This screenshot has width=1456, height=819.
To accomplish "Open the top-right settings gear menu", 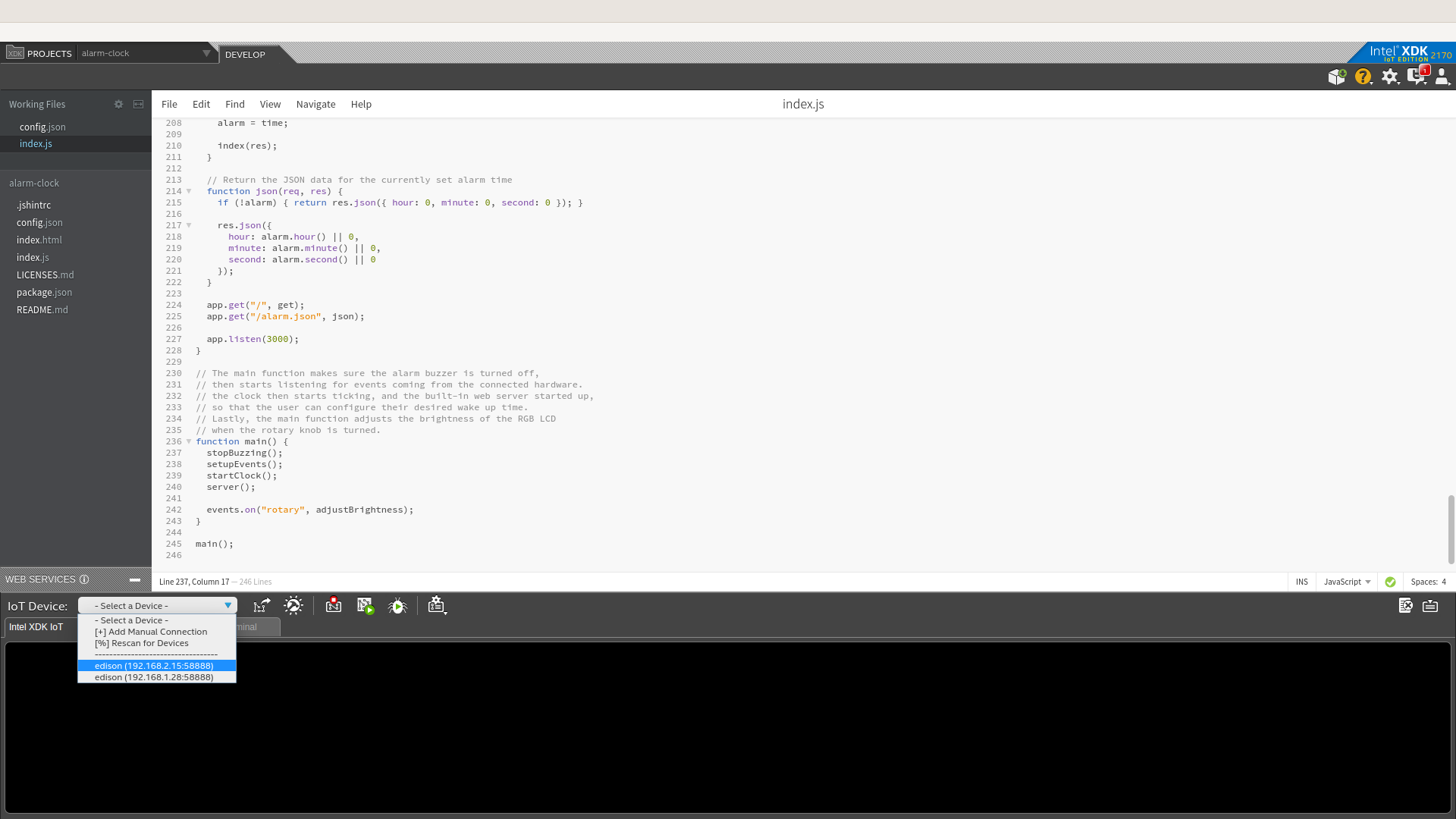I will click(1390, 77).
